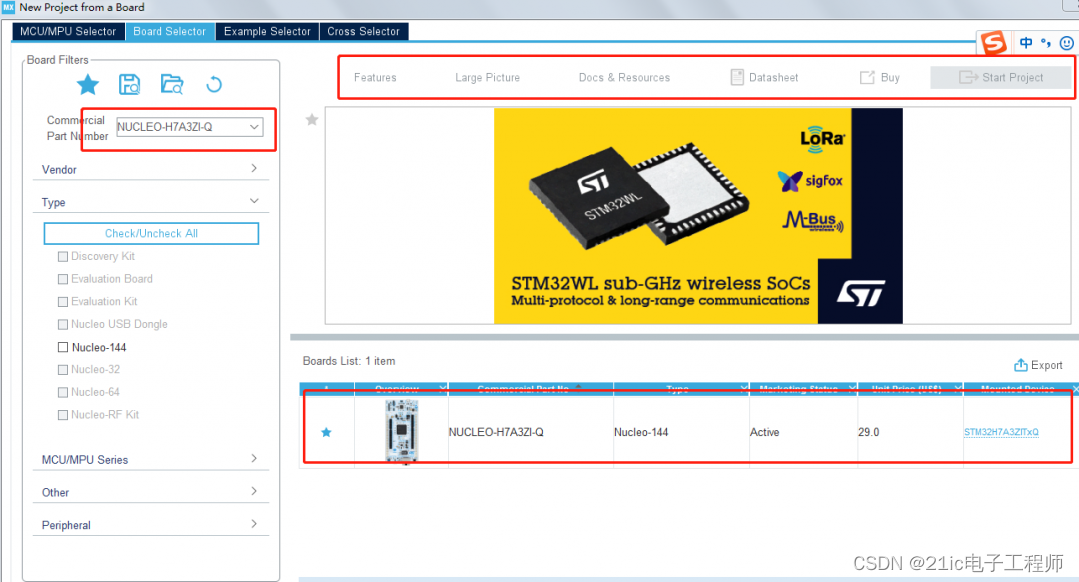Click the Datasheet document icon
1079x582 pixels.
[x=737, y=77]
